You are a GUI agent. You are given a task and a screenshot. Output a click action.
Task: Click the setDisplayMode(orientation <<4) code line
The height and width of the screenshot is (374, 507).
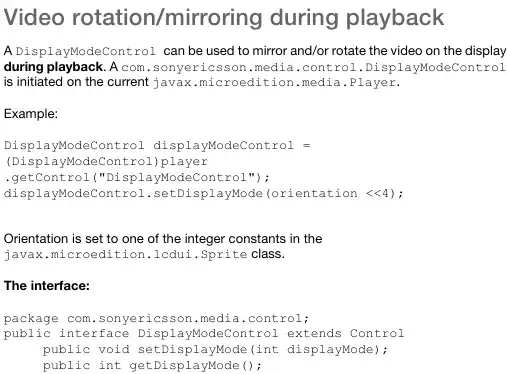(204, 193)
